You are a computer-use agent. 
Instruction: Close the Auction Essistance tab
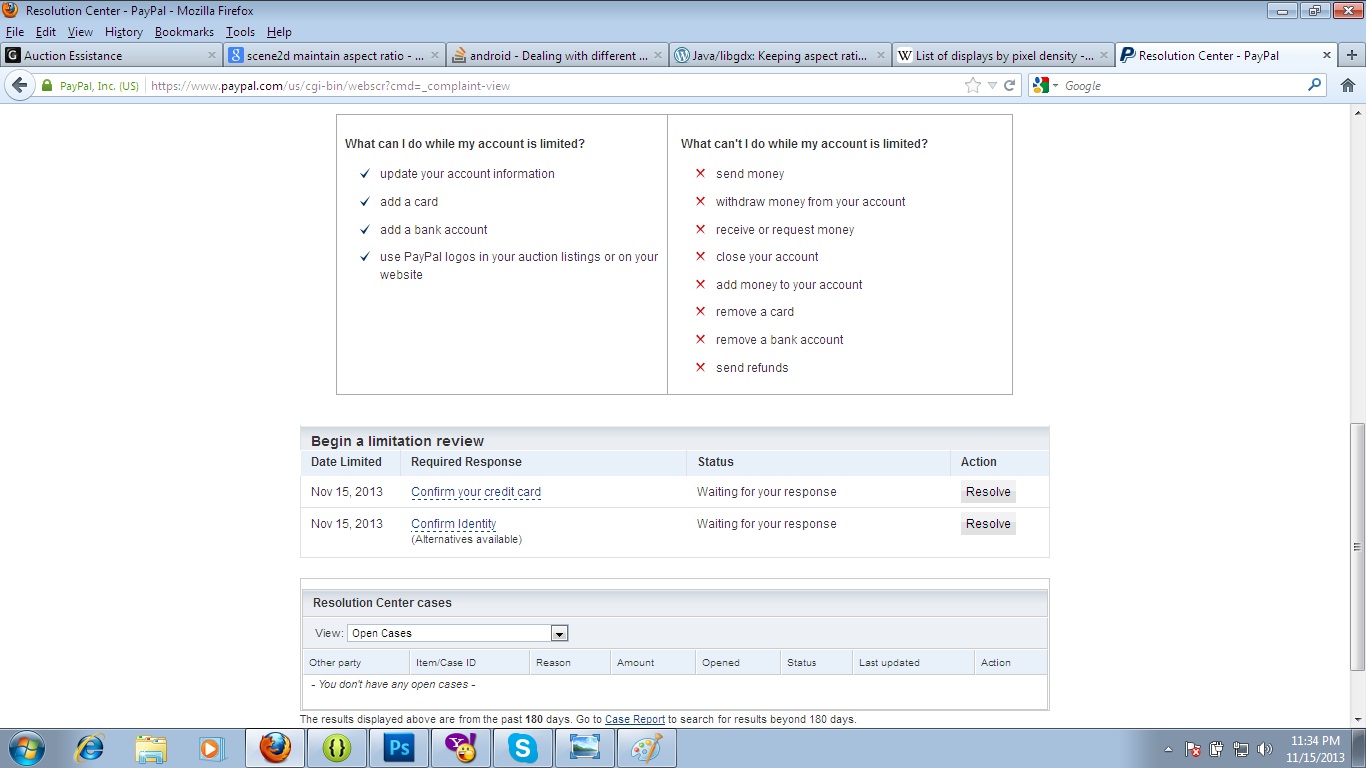(212, 56)
